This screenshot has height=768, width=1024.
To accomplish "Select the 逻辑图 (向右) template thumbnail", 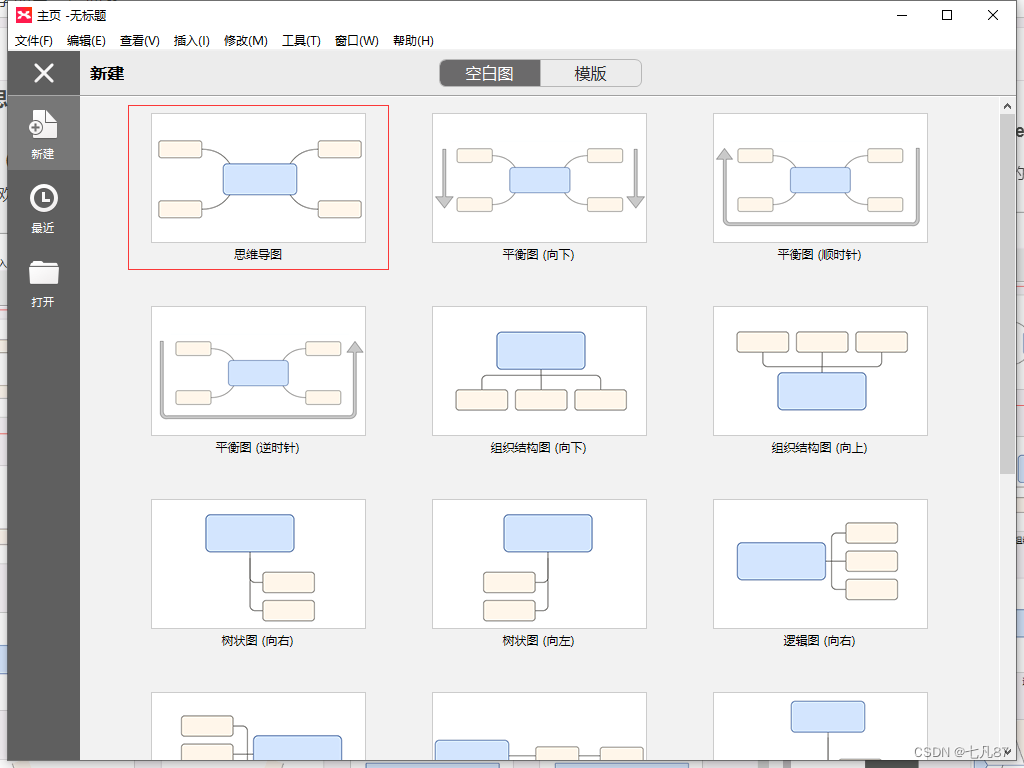I will (x=820, y=564).
